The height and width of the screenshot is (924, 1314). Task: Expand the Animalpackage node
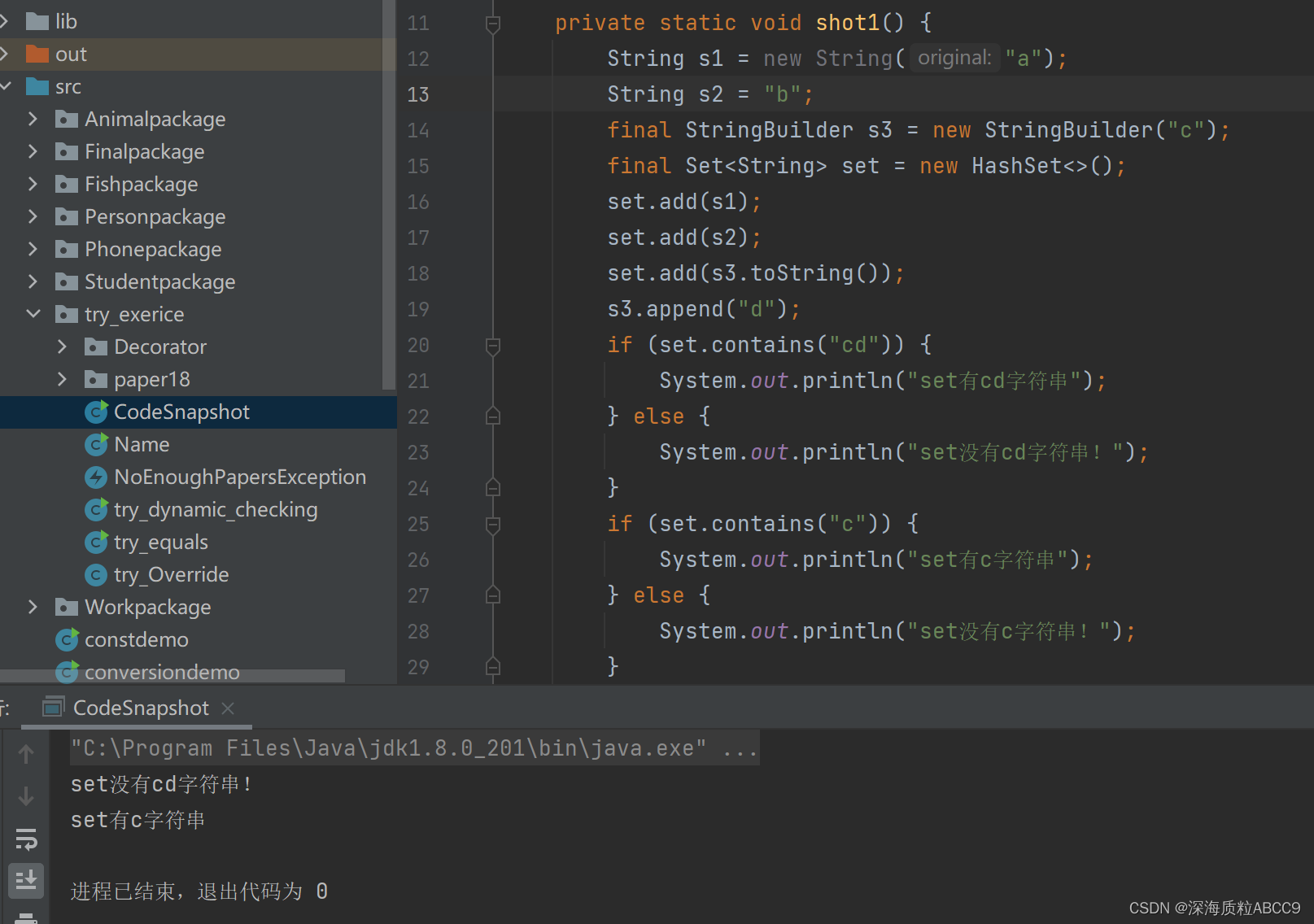coord(33,119)
